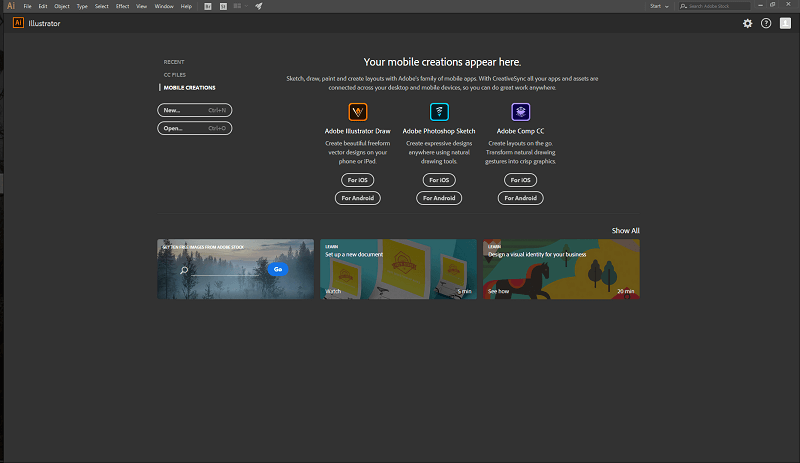
Task: Open the Window menu
Action: 164,6
